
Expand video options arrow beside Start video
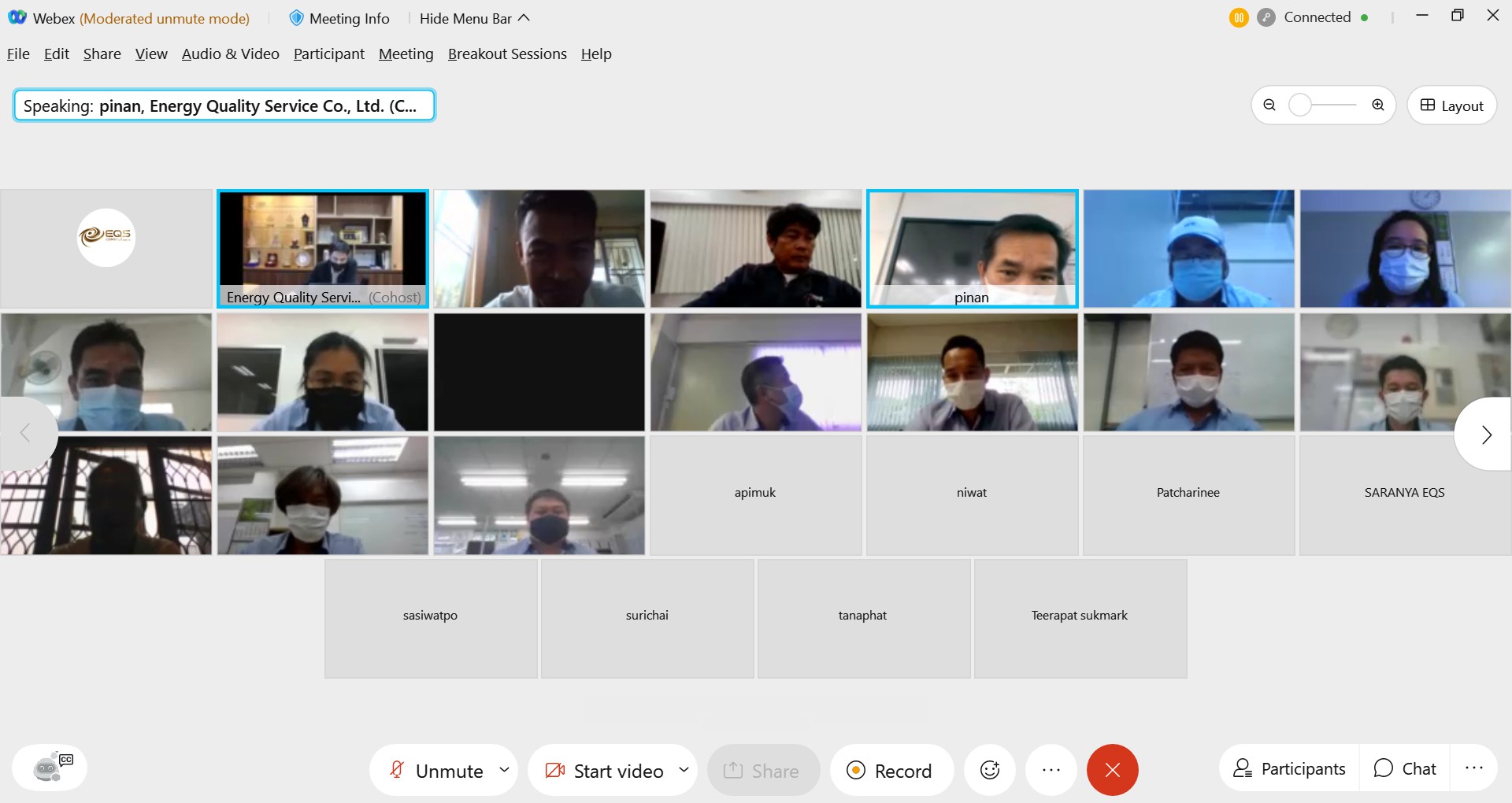click(684, 770)
